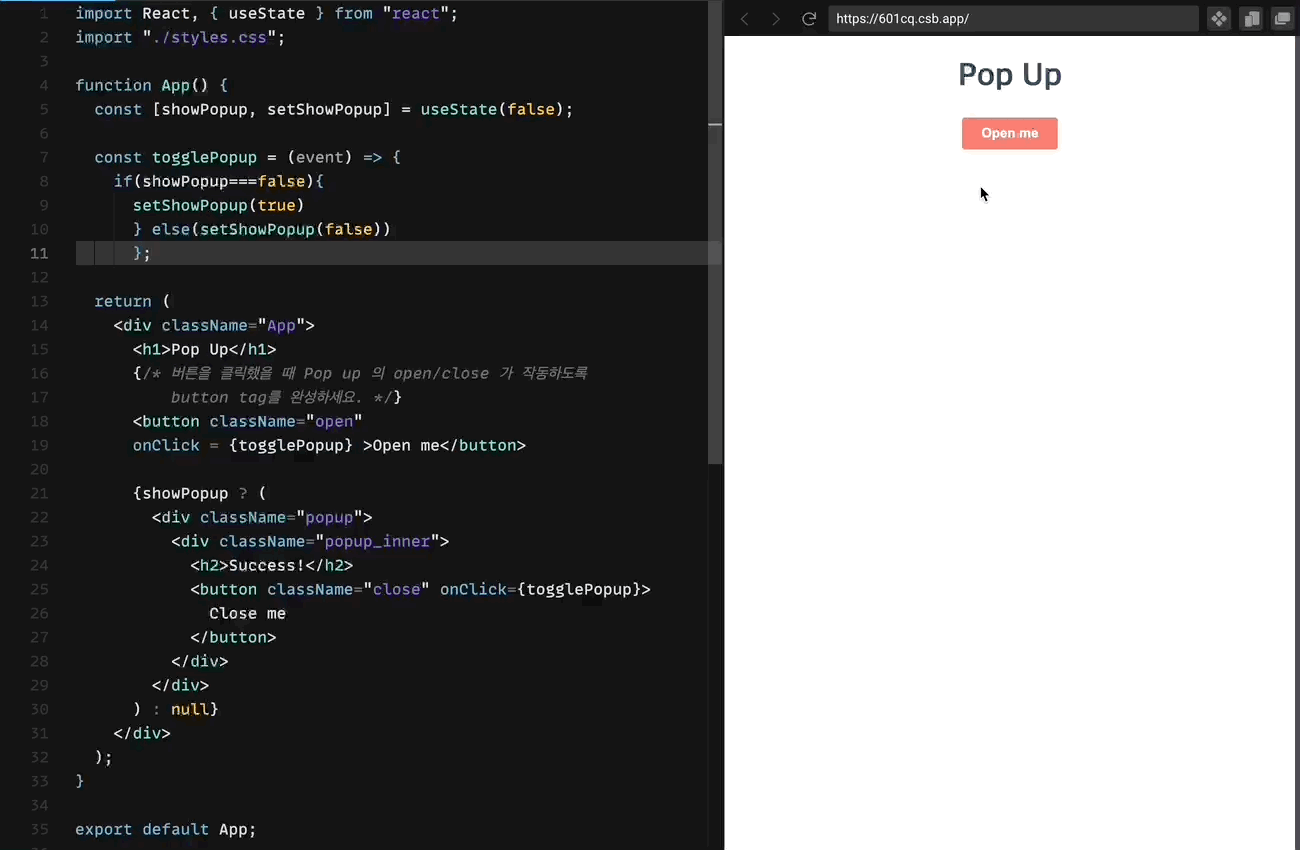Viewport: 1300px width, 850px height.
Task: Refresh the preview browser
Action: 809,19
